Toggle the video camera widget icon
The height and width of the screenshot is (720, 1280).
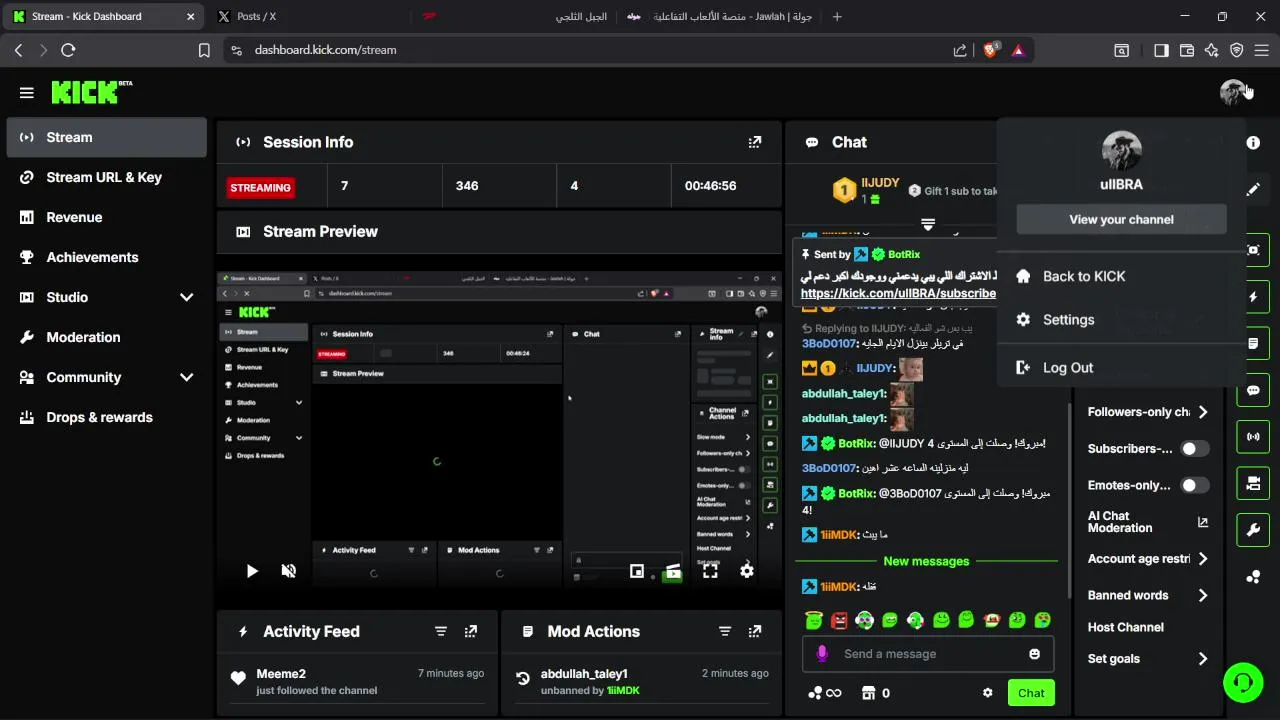pos(1253,484)
